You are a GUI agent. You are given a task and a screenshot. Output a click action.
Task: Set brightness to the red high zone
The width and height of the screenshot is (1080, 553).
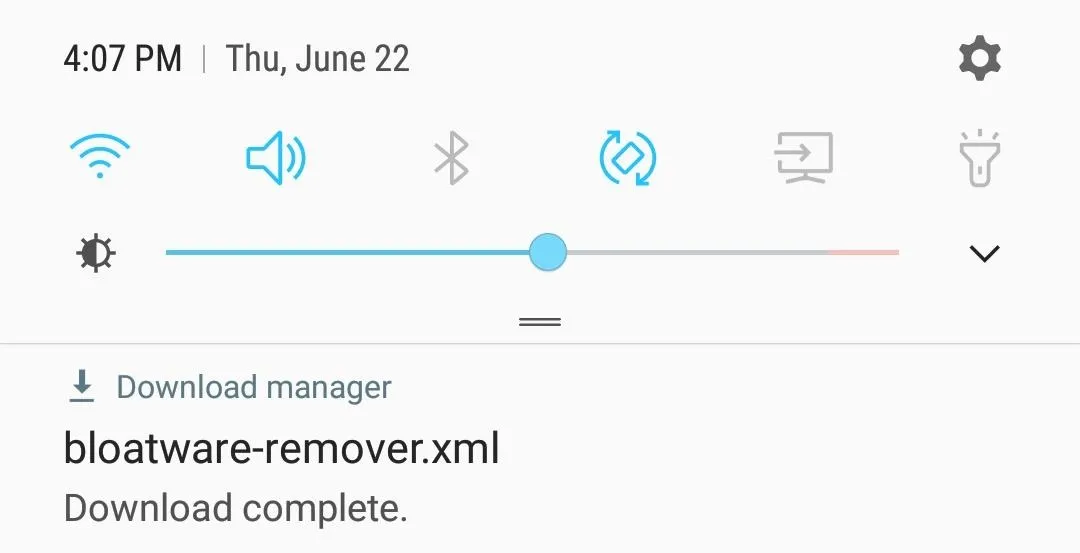pos(864,253)
